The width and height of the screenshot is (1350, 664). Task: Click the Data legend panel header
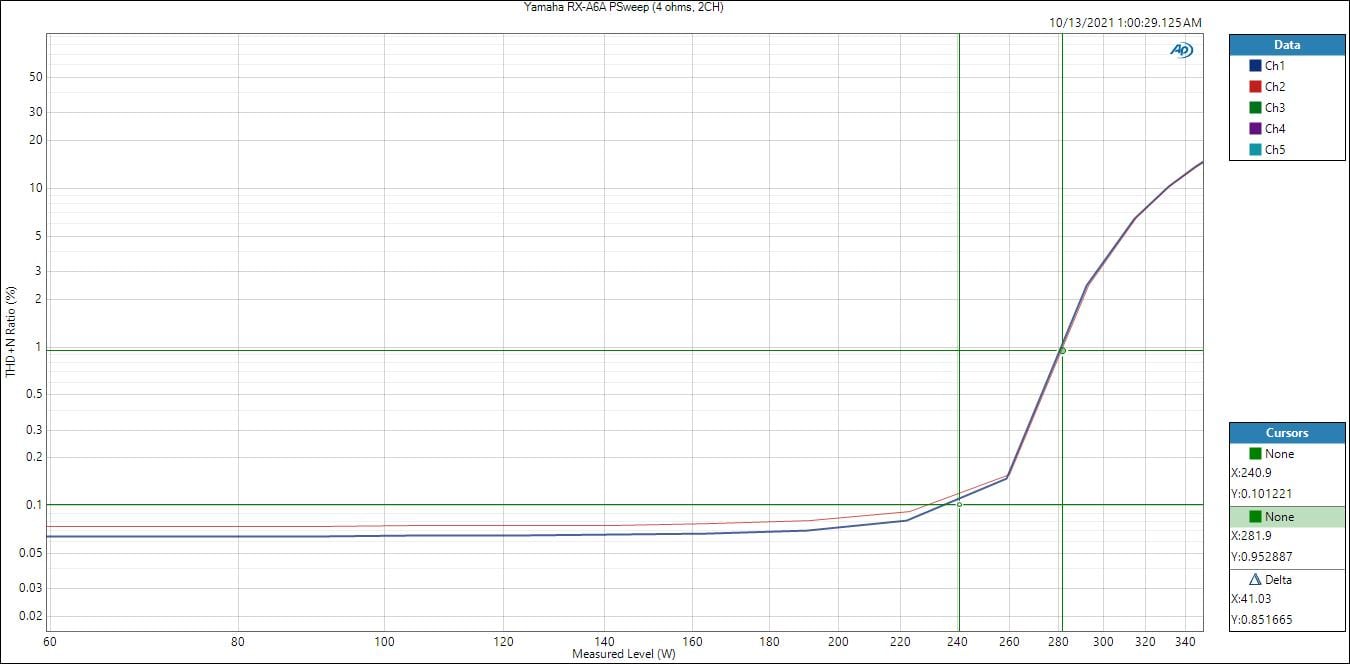[x=1287, y=45]
